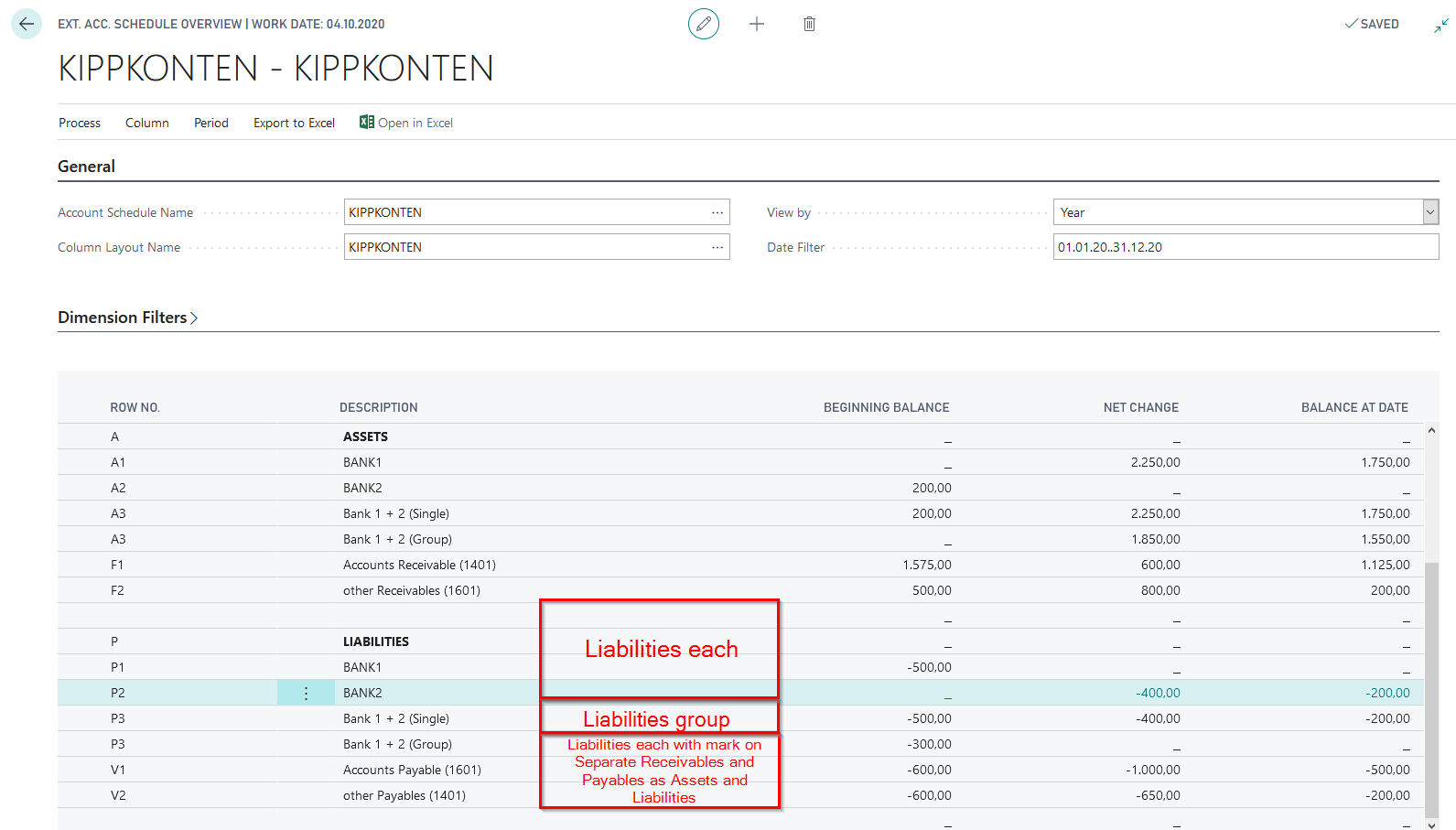Click the plus icon to add new
1456x830 pixels.
coord(756,24)
